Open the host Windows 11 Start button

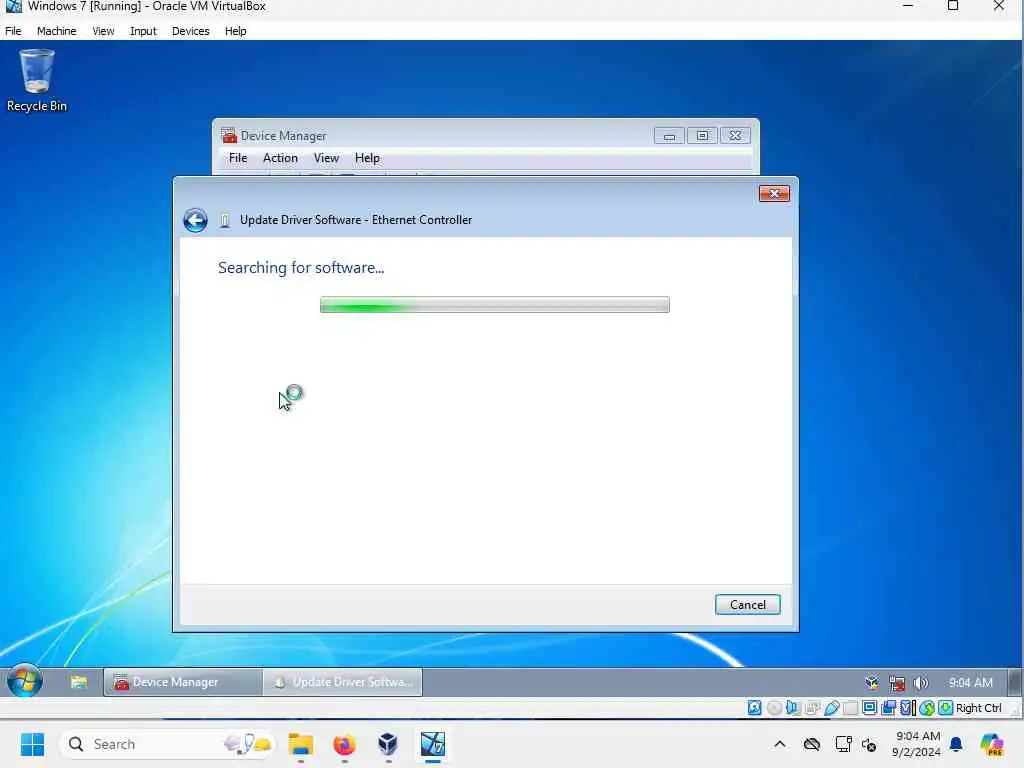point(32,744)
